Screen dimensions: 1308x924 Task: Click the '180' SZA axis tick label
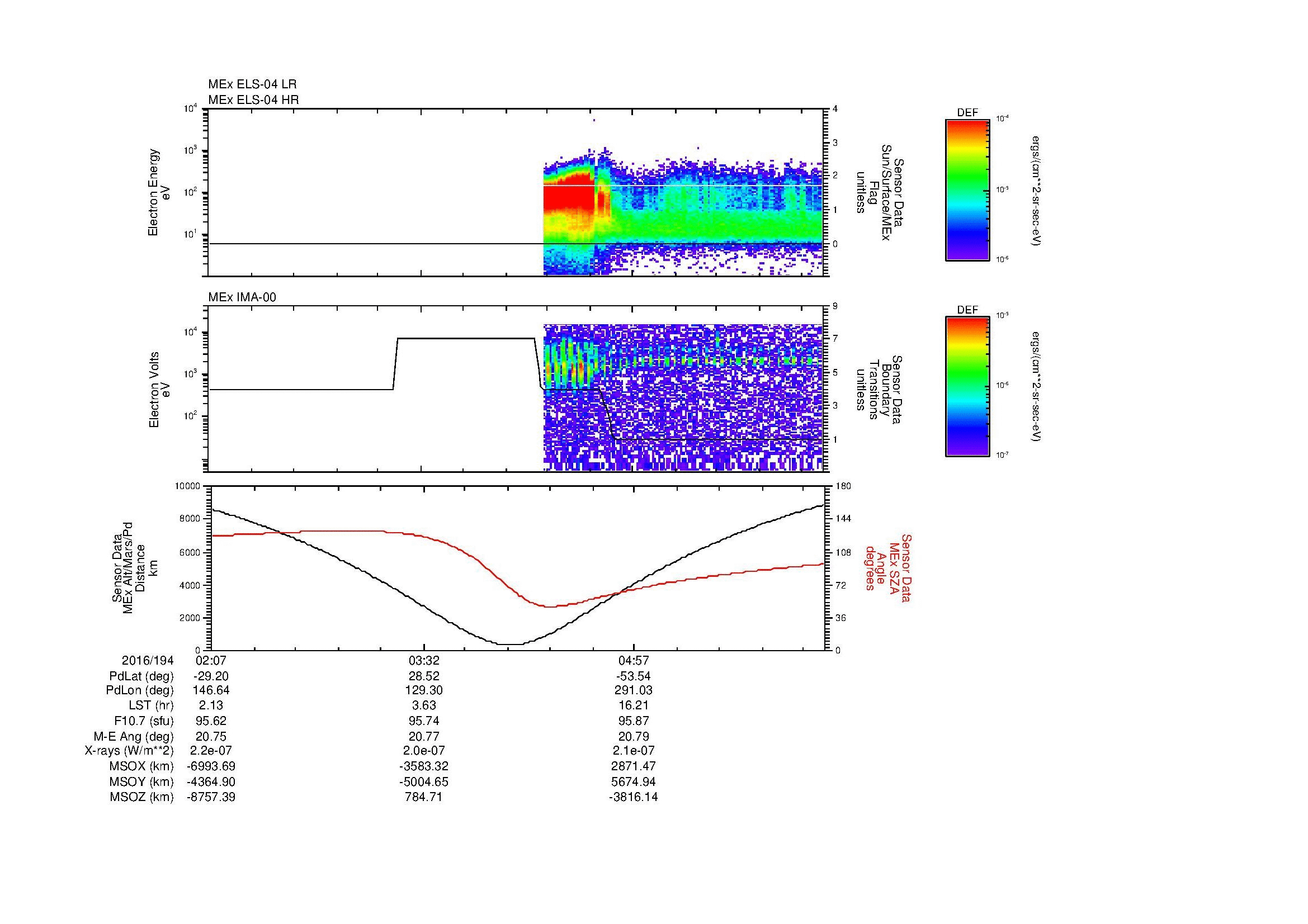click(843, 486)
